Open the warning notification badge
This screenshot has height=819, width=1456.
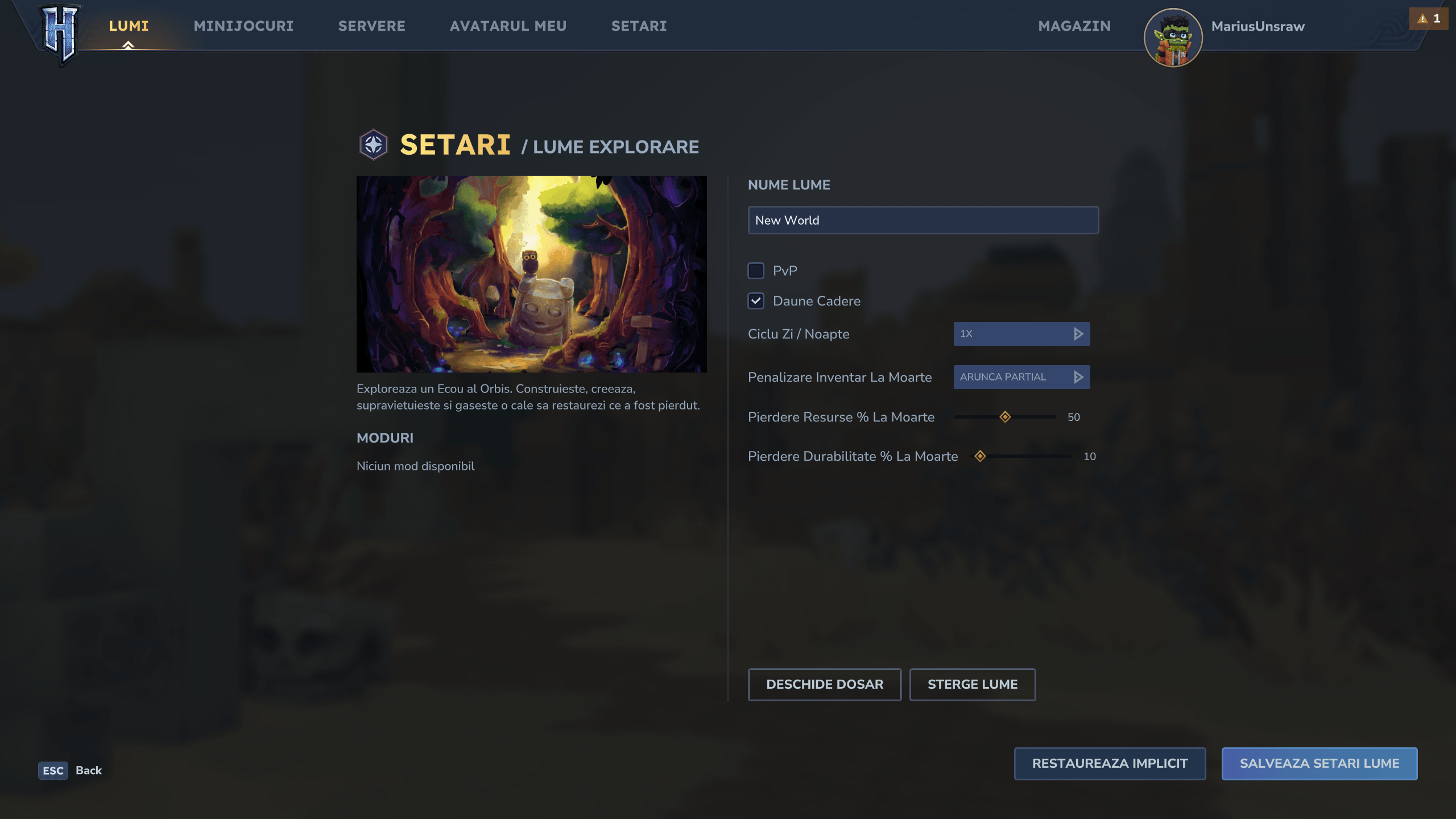click(1429, 19)
